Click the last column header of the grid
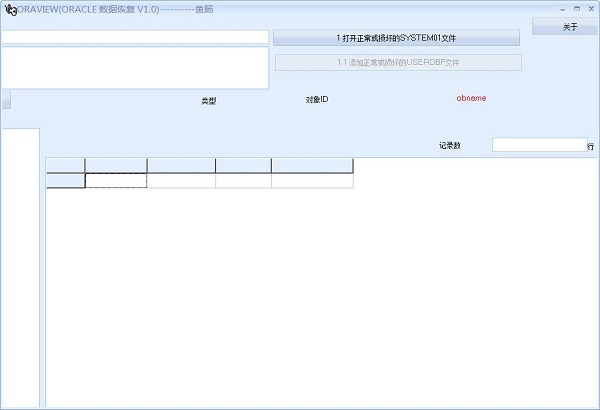Viewport: 600px width, 410px height. [x=312, y=166]
